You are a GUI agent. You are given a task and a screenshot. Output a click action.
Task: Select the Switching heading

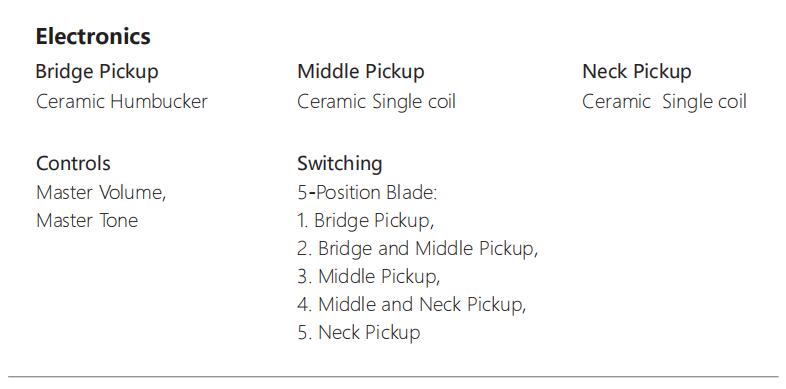(x=340, y=164)
